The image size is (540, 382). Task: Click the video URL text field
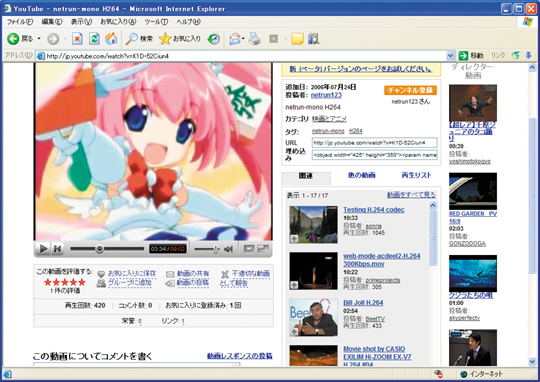375,143
